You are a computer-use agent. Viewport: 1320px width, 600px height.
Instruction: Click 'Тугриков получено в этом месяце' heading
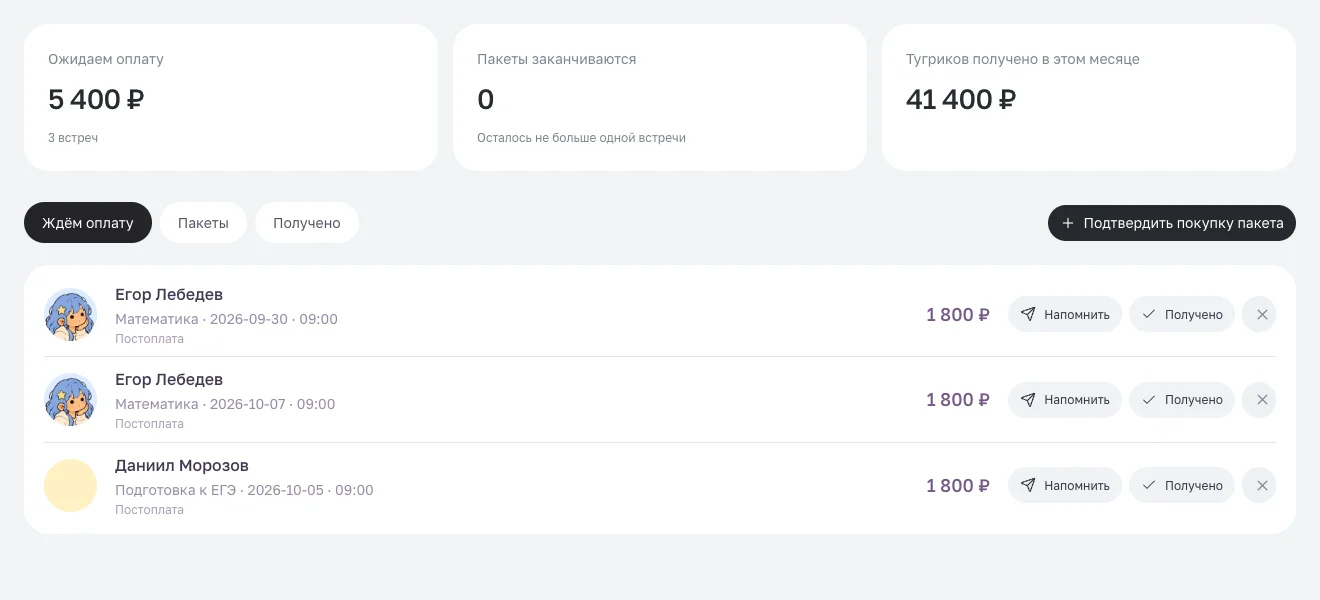click(1023, 59)
